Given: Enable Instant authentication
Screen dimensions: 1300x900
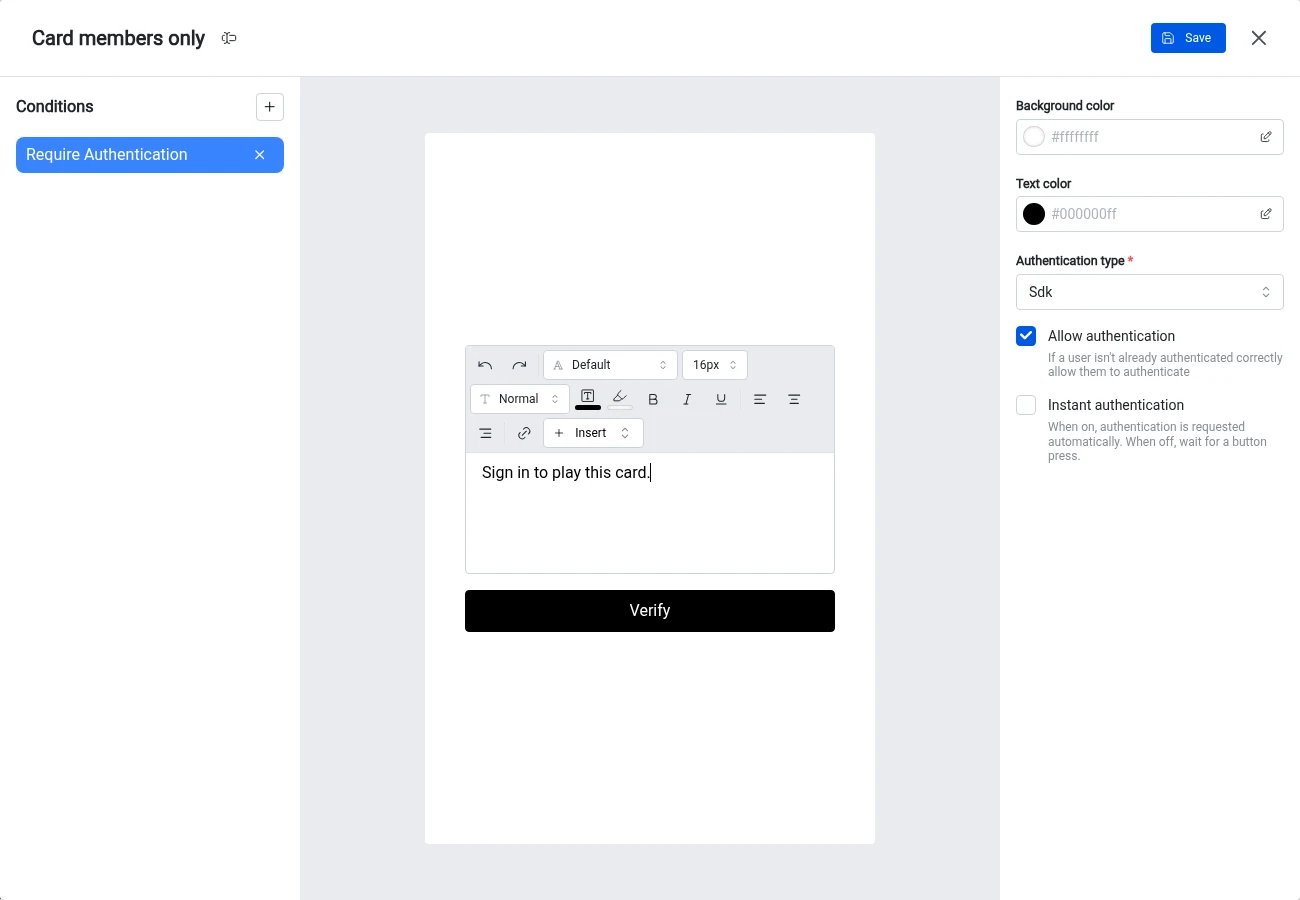Looking at the screenshot, I should point(1026,405).
